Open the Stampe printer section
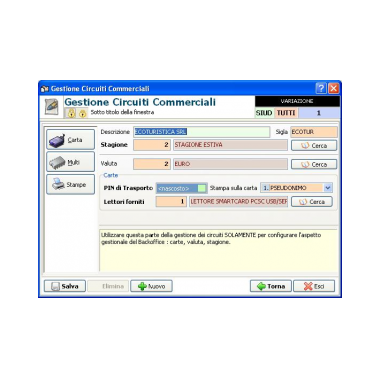Image resolution: width=380 pixels, height=380 pixels. (x=70, y=184)
